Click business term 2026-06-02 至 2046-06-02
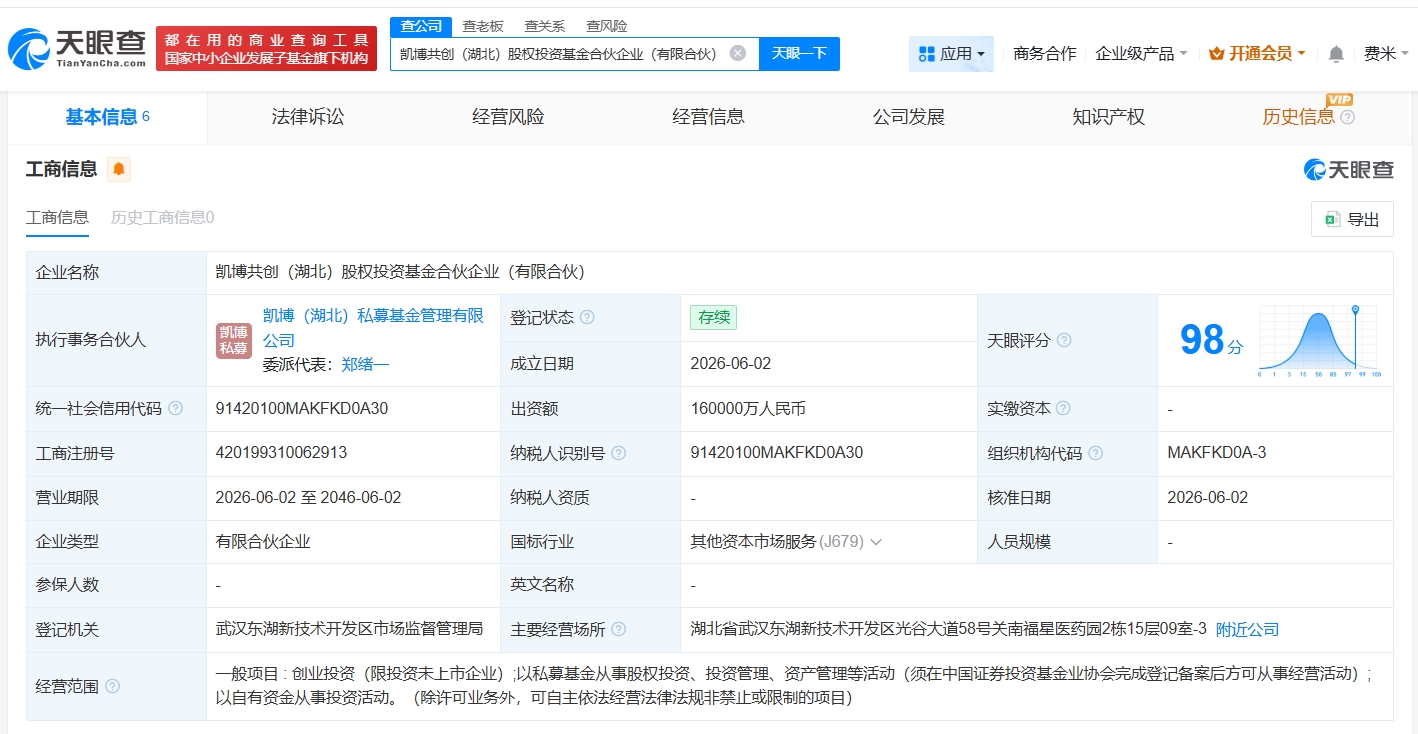The height and width of the screenshot is (734, 1418). (x=308, y=497)
